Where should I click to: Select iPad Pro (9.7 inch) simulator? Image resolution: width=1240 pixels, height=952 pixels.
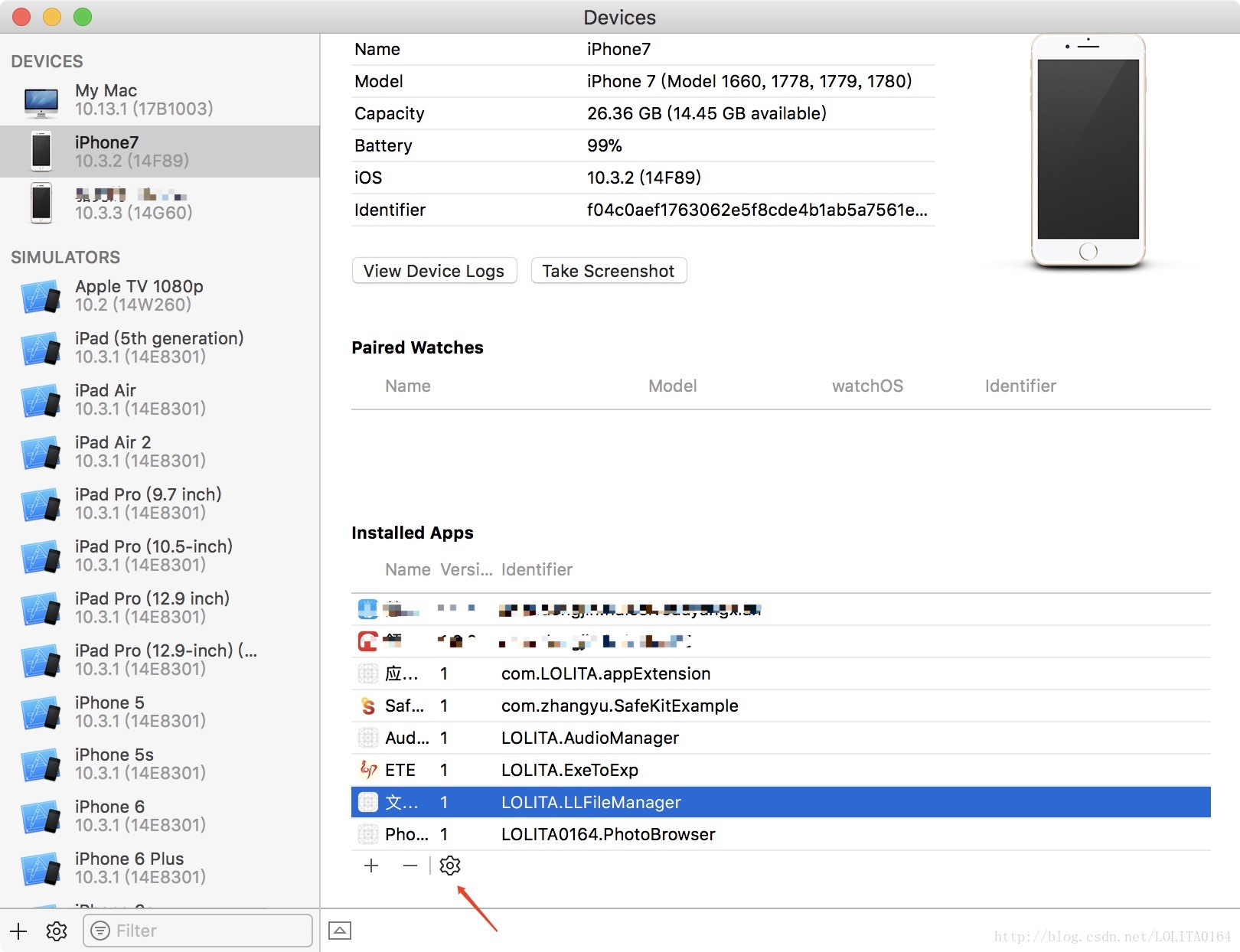tap(160, 504)
